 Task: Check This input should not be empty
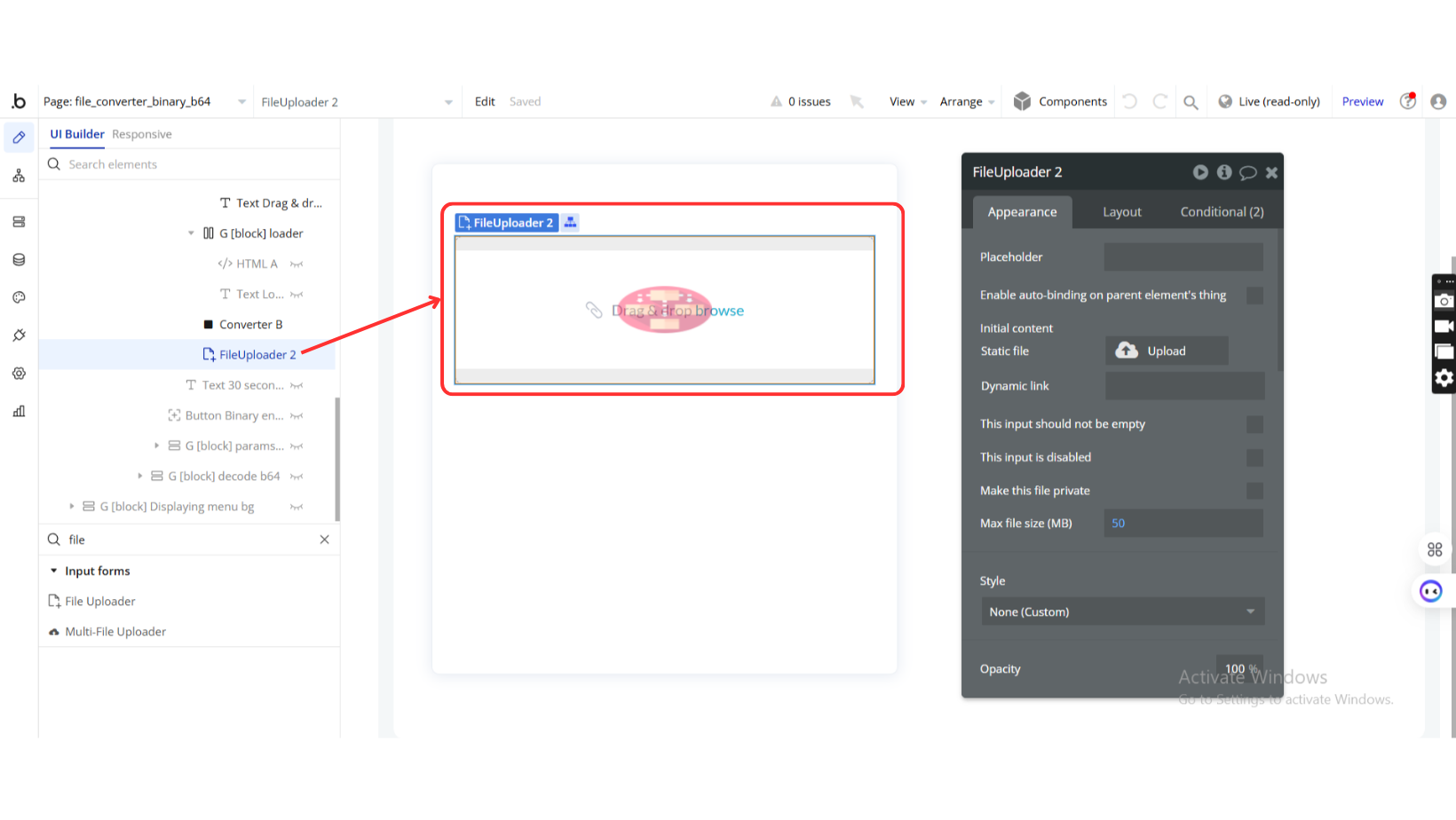point(1254,424)
